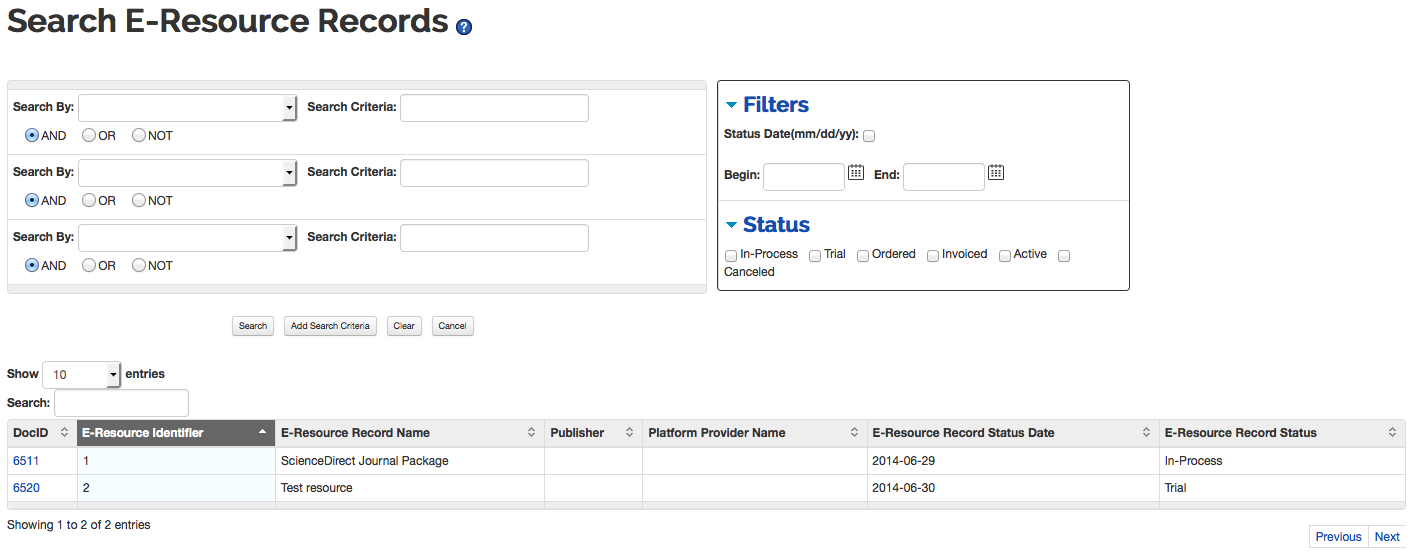
Task: Collapse the Status section
Action: coord(731,225)
